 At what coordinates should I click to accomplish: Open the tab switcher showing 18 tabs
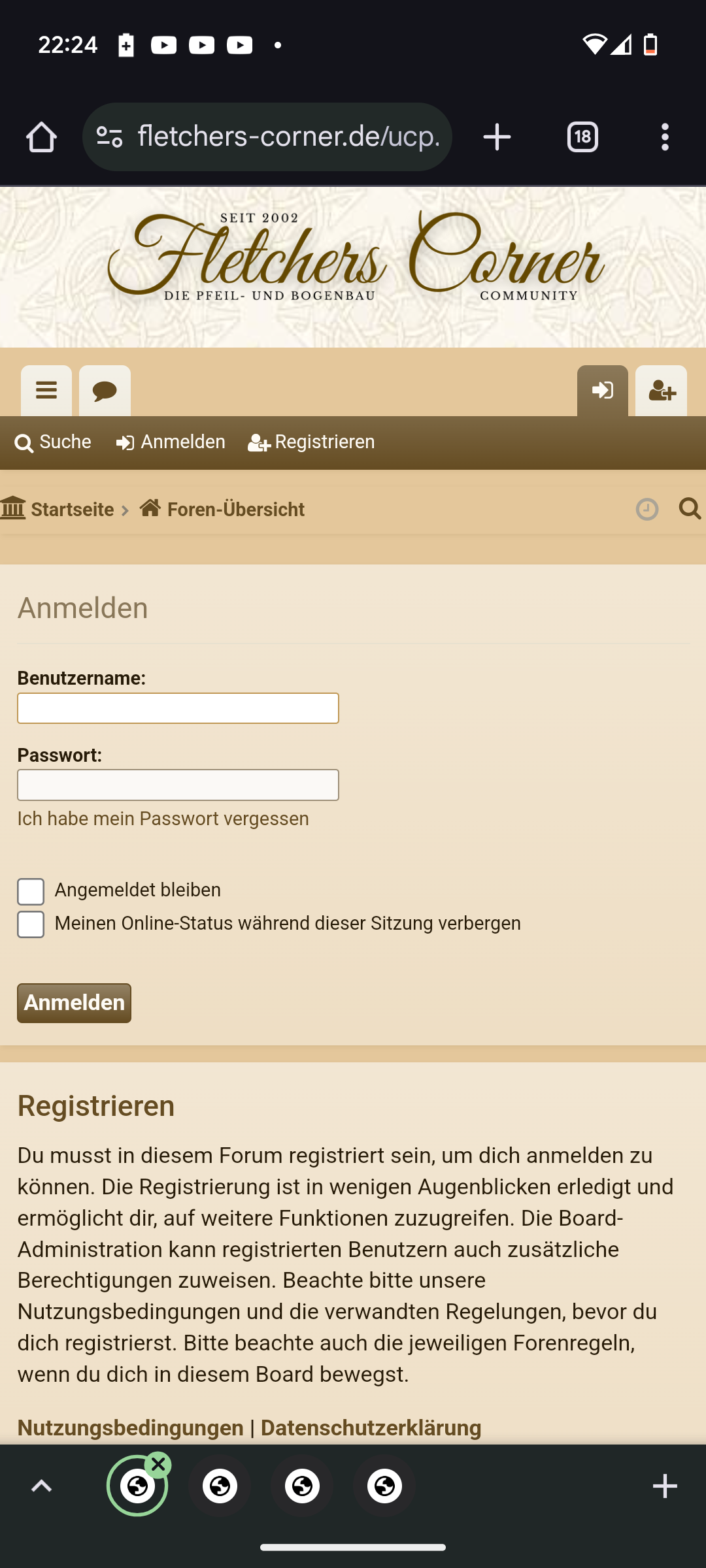pyautogui.click(x=582, y=137)
